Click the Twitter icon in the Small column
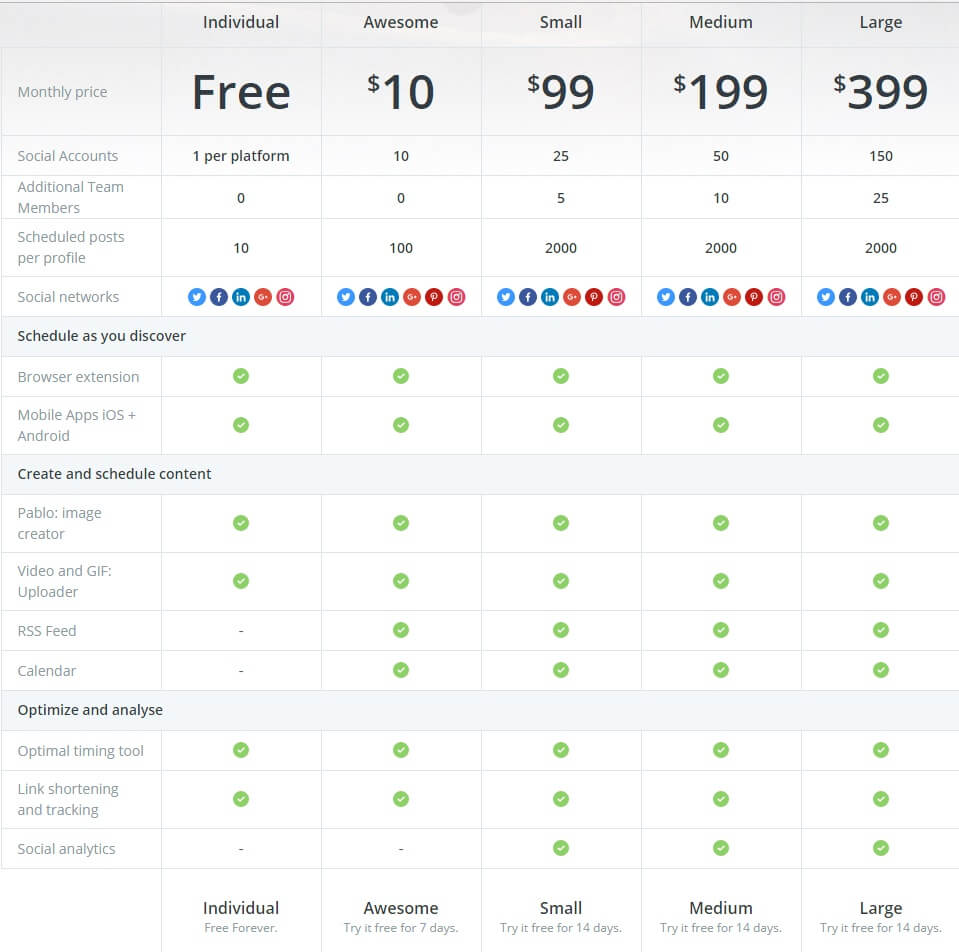959x952 pixels. point(506,297)
